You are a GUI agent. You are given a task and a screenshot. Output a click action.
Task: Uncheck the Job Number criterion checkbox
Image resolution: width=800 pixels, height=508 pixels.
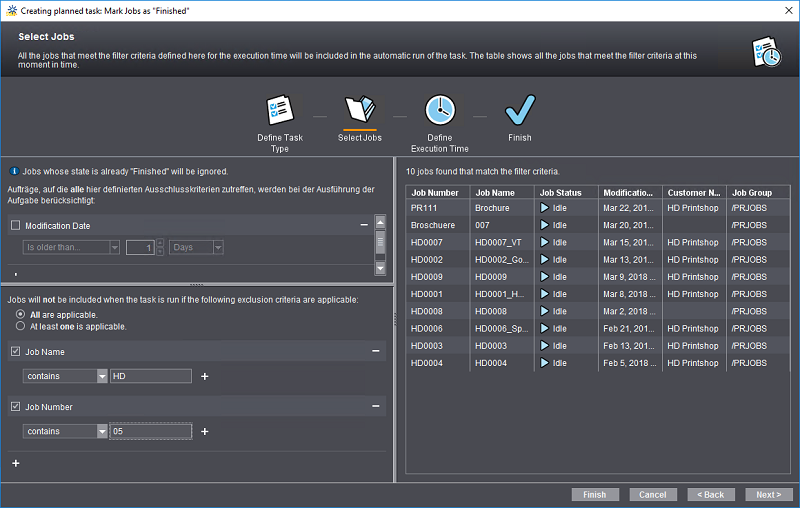(15, 407)
